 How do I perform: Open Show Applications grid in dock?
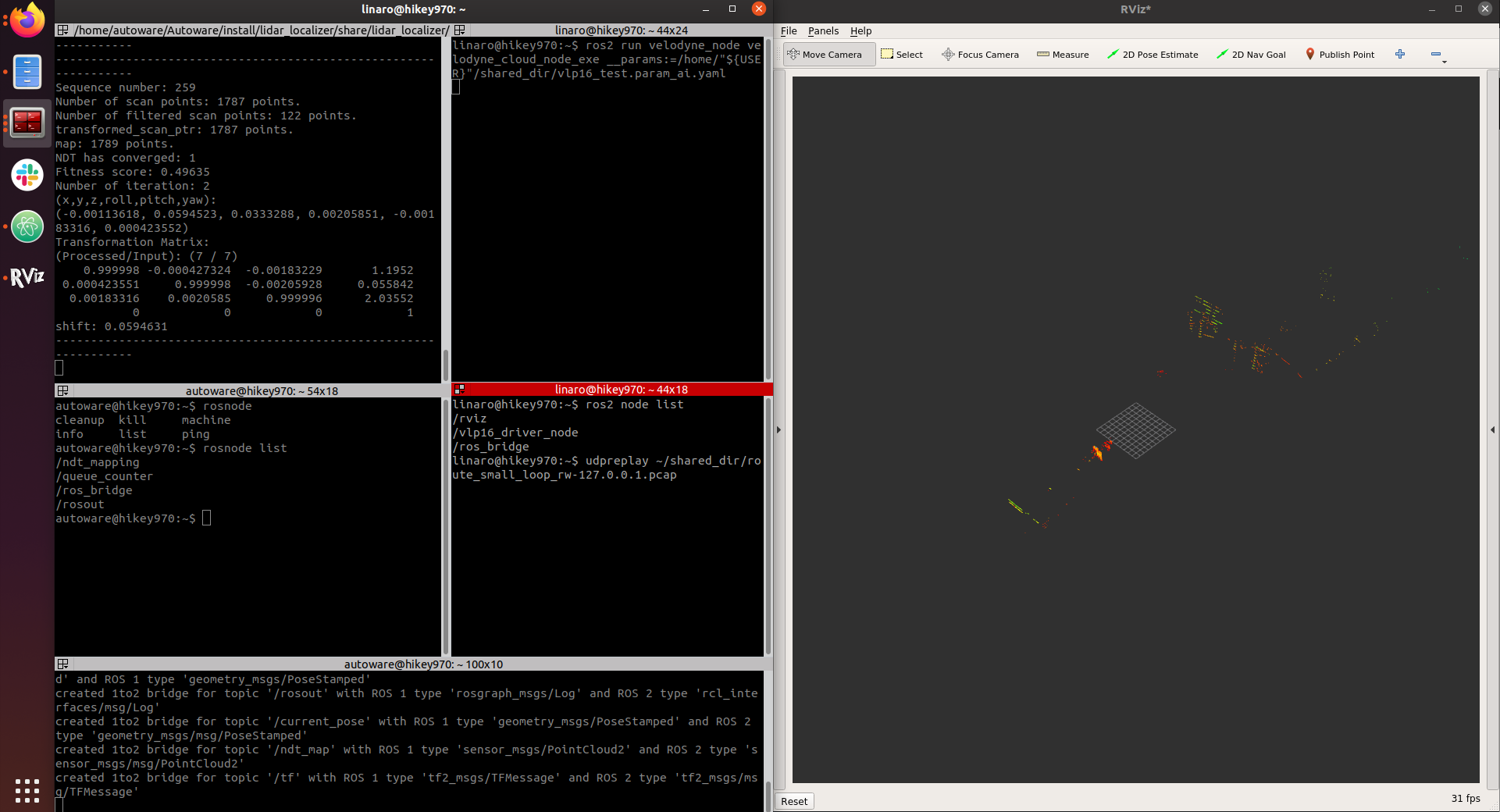(x=27, y=790)
